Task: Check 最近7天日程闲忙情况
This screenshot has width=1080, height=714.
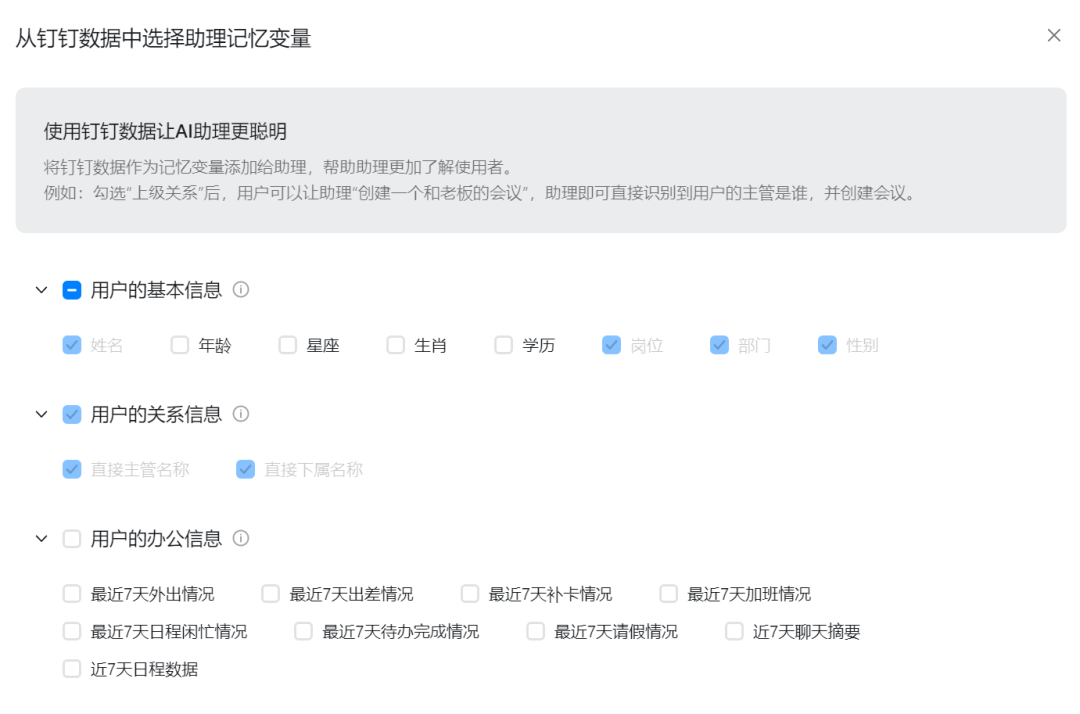Action: coord(72,631)
